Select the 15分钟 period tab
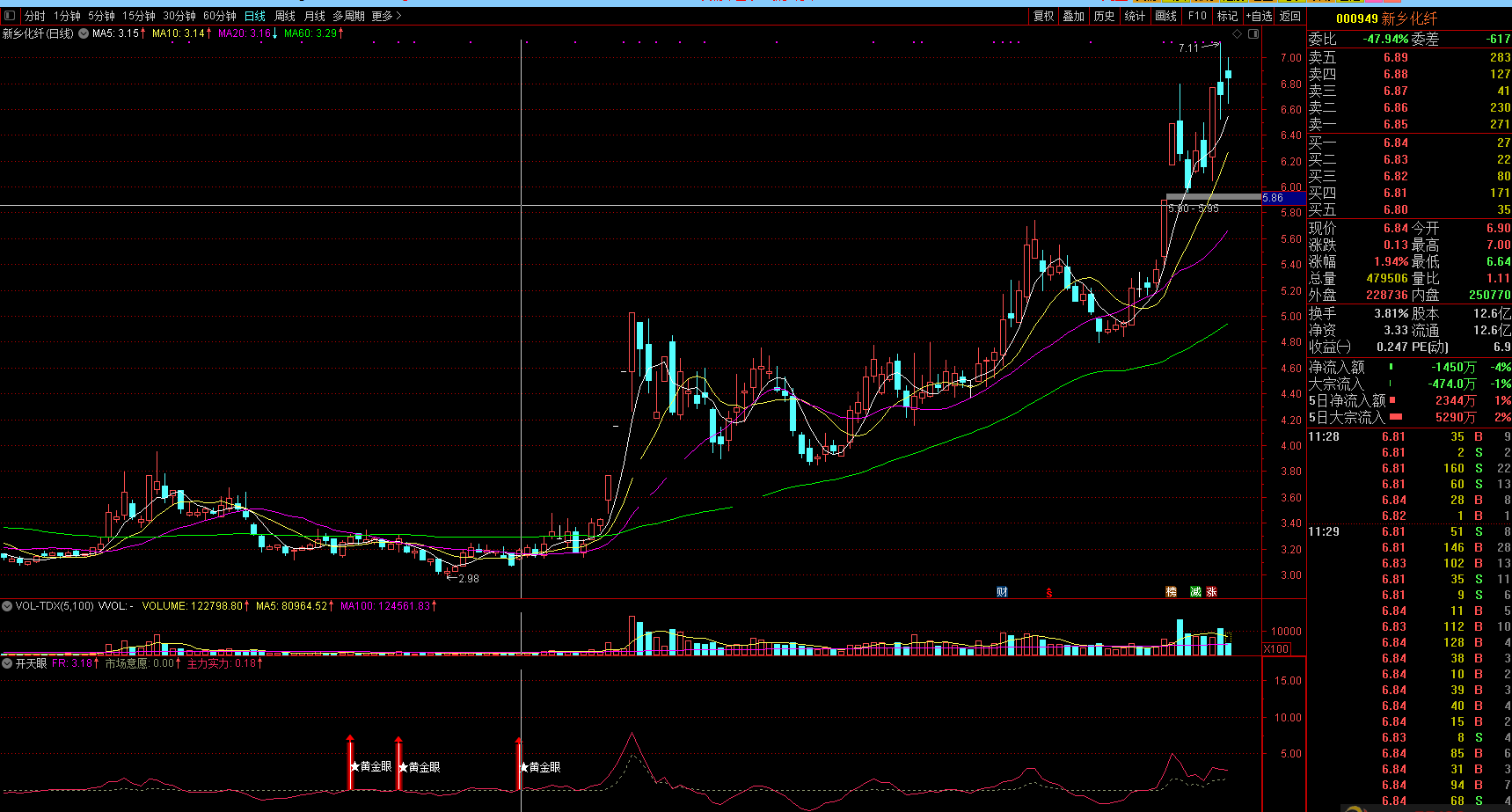 pyautogui.click(x=139, y=16)
